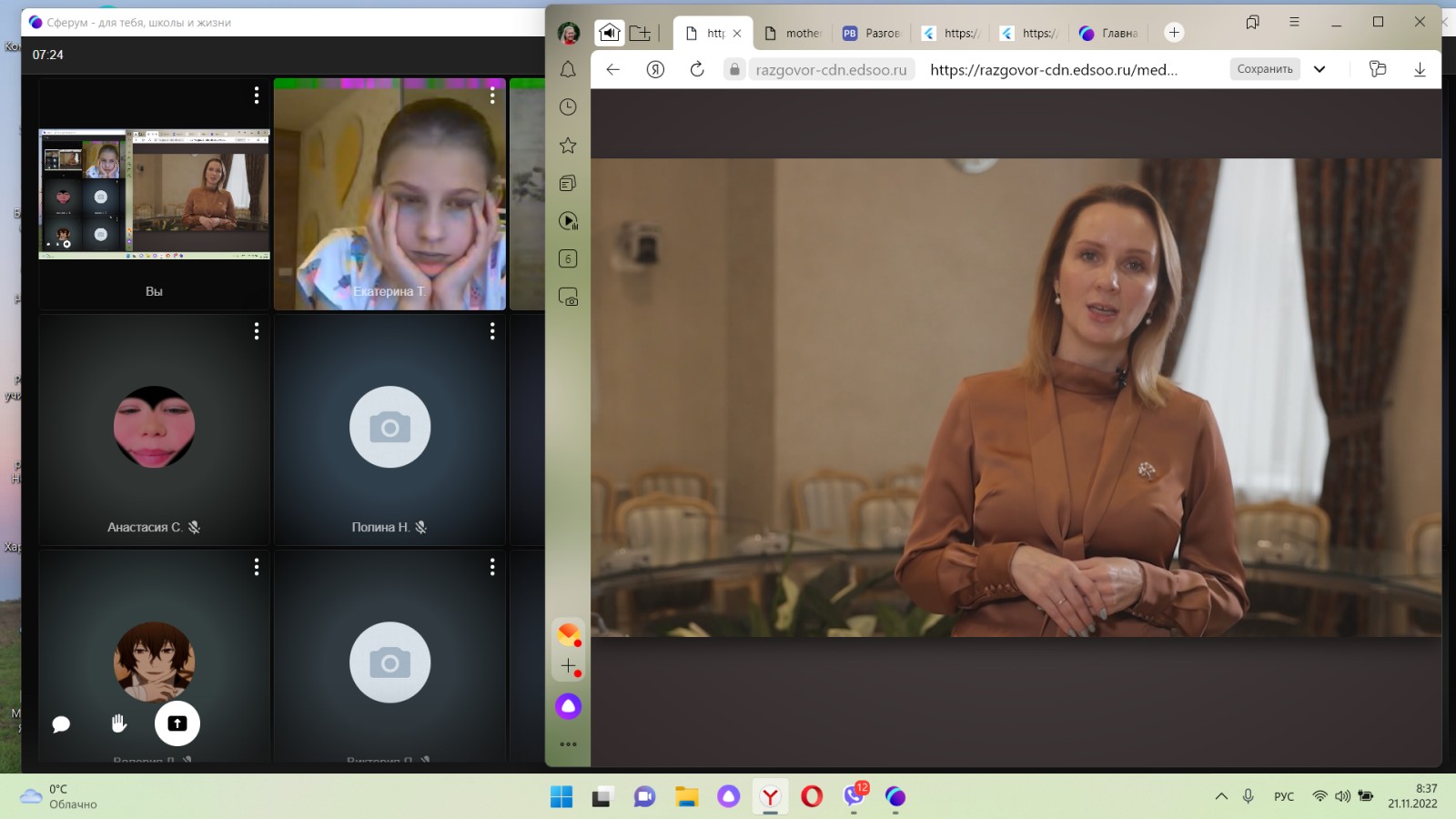
Task: Select Екатерина Т. video tile
Action: click(x=389, y=194)
